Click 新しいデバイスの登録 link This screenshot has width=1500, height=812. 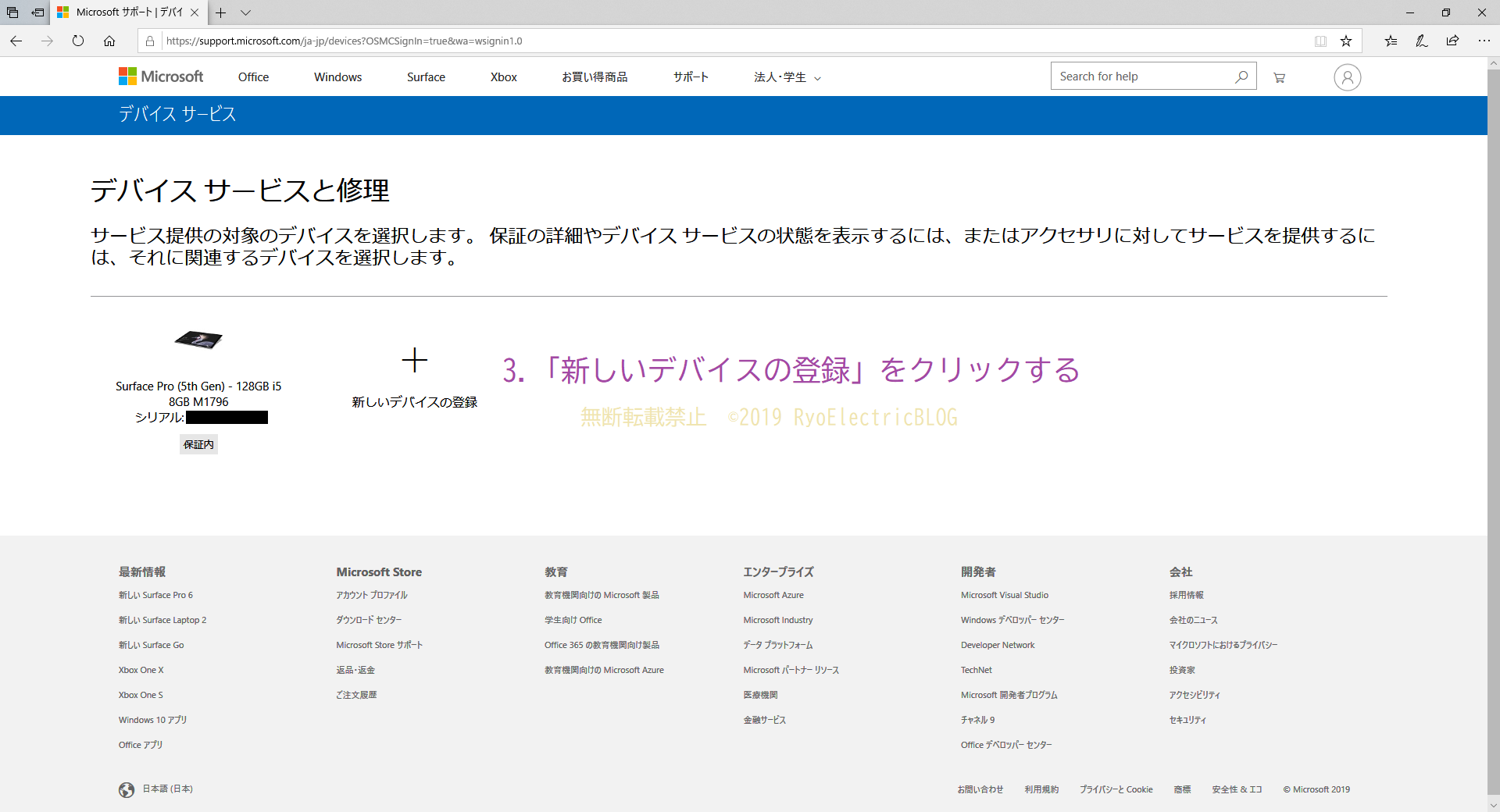click(414, 402)
